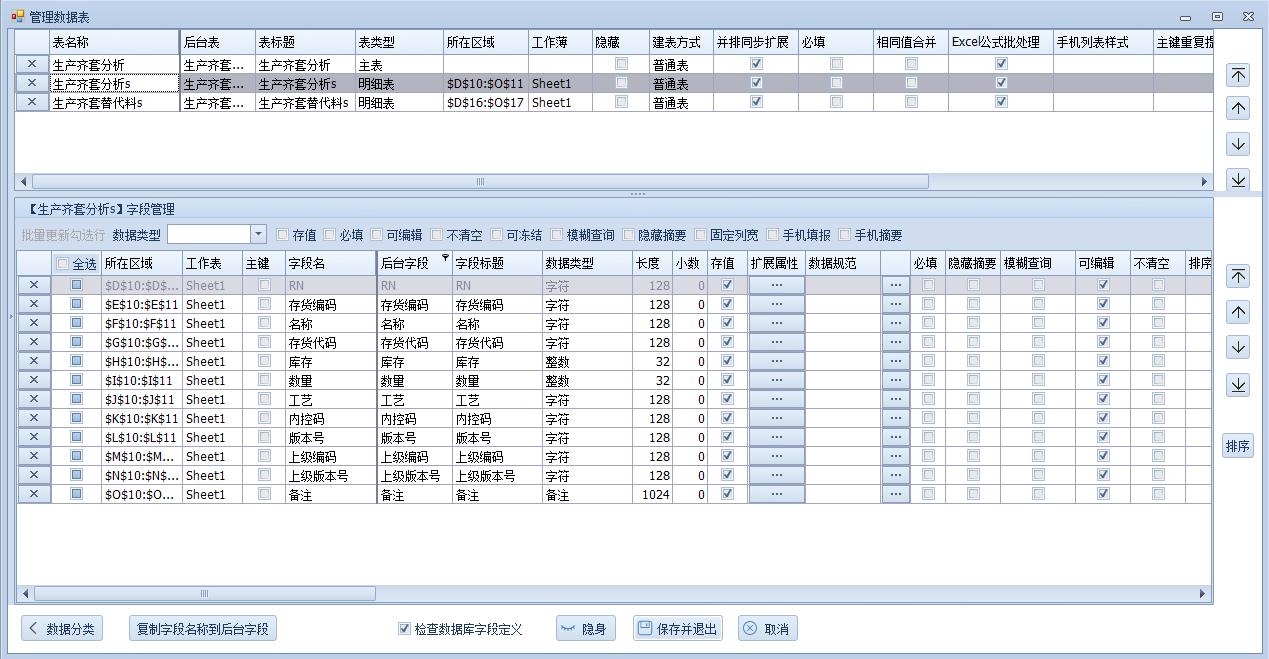
Task: Click the lower move-to-bottom arrow button
Action: (x=1238, y=385)
